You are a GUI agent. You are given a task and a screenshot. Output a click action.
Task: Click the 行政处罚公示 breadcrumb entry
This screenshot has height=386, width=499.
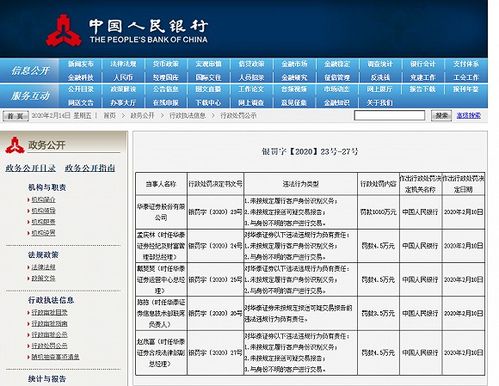(x=239, y=116)
